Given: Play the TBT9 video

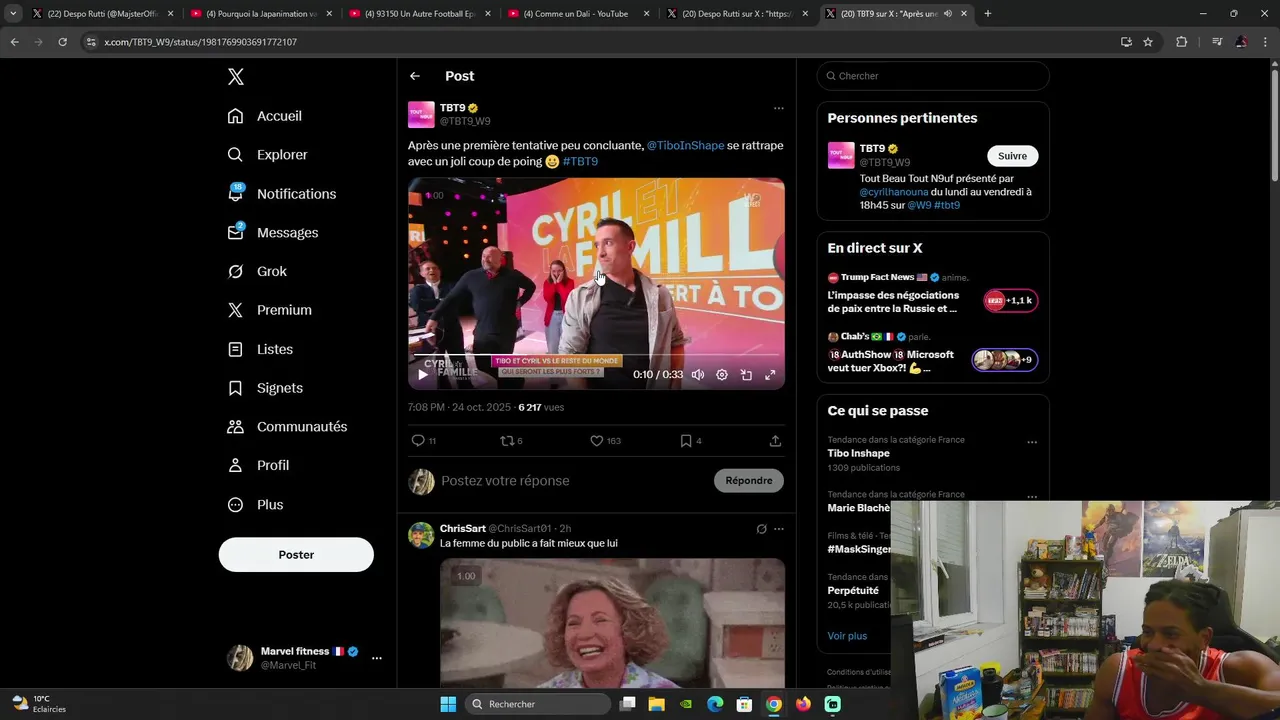Looking at the screenshot, I should coord(422,375).
